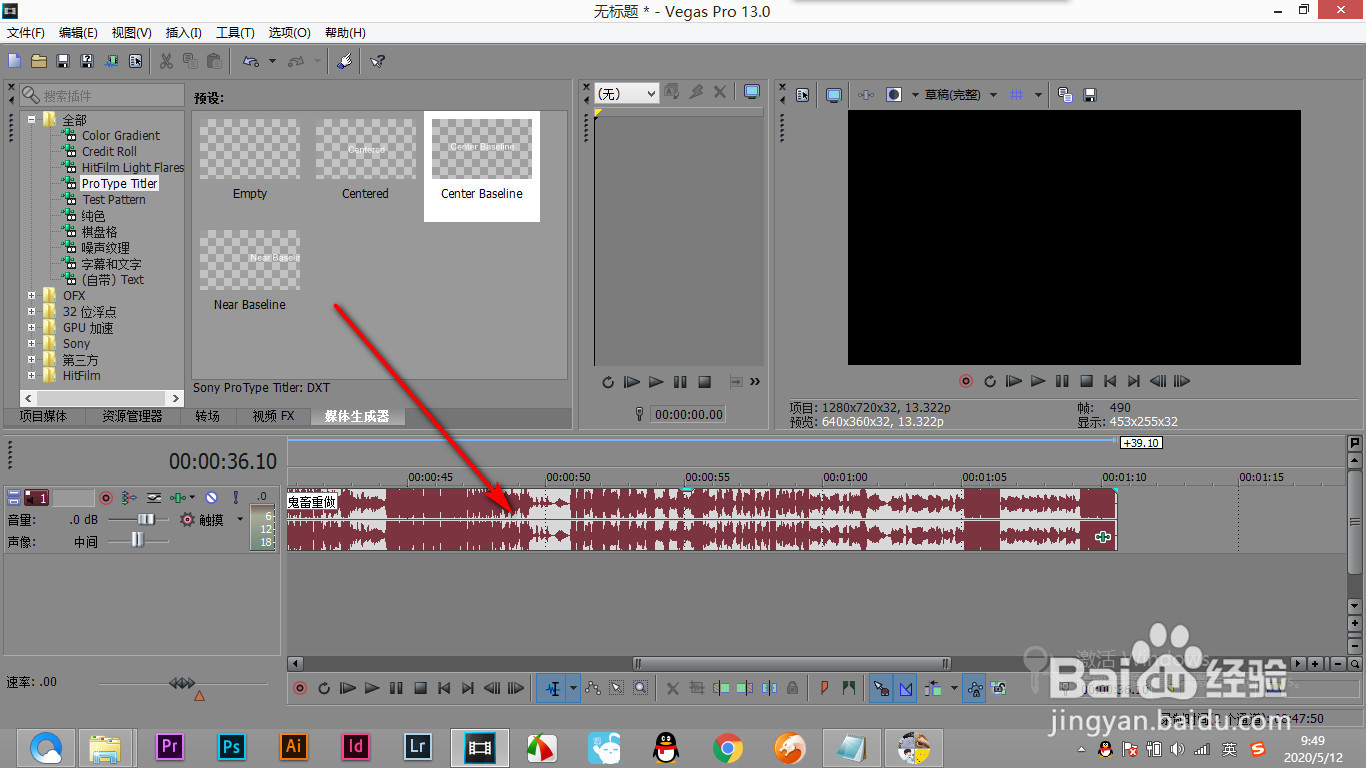Select the ProType Titler generator
The height and width of the screenshot is (768, 1366).
(x=119, y=184)
